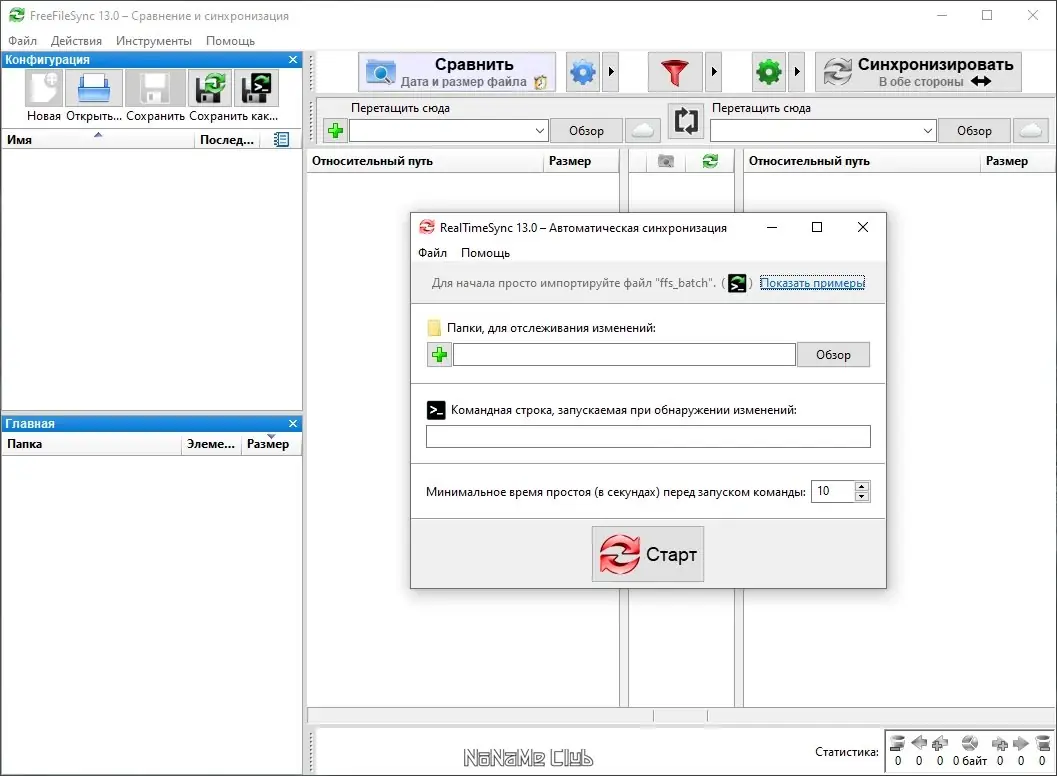Click right Обзор browse button
The width and height of the screenshot is (1057, 776).
[974, 131]
